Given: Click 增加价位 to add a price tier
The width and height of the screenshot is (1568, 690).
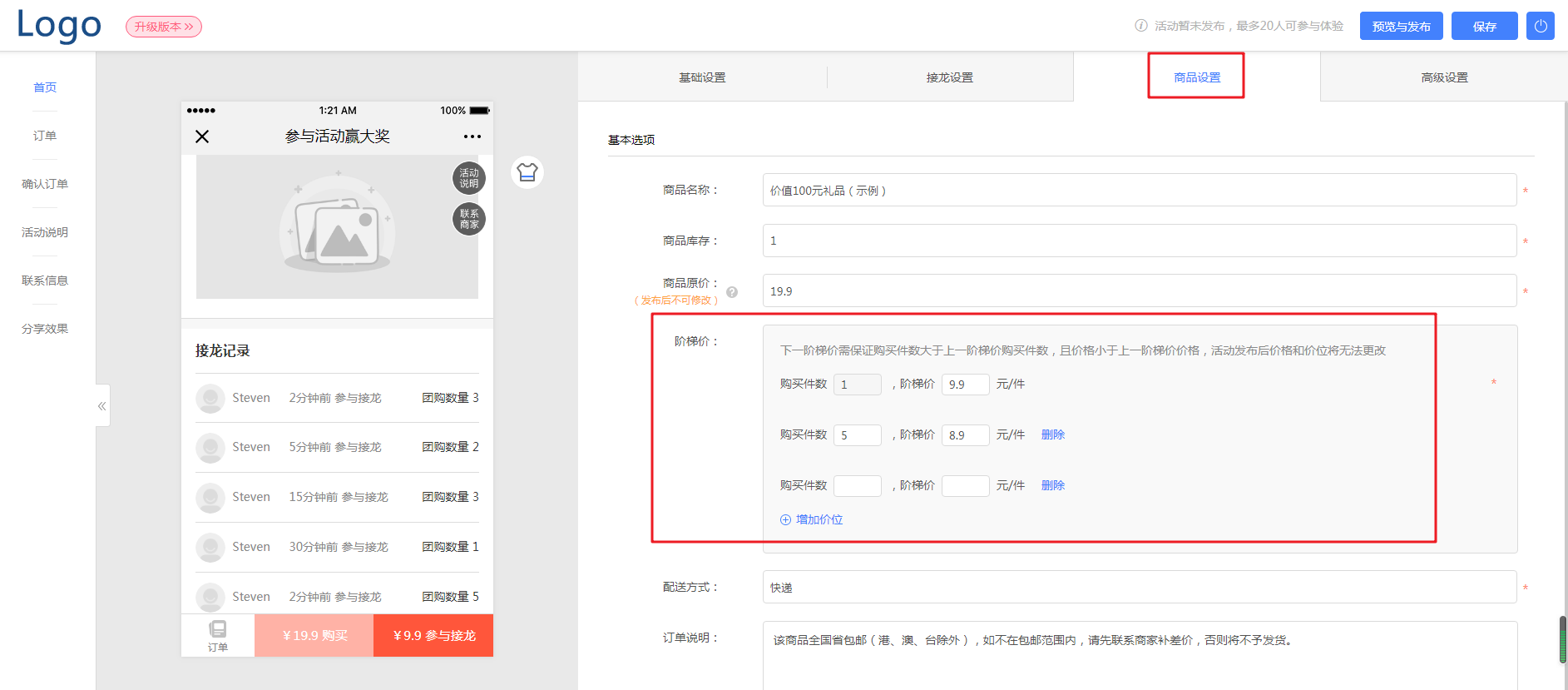Looking at the screenshot, I should click(x=811, y=519).
